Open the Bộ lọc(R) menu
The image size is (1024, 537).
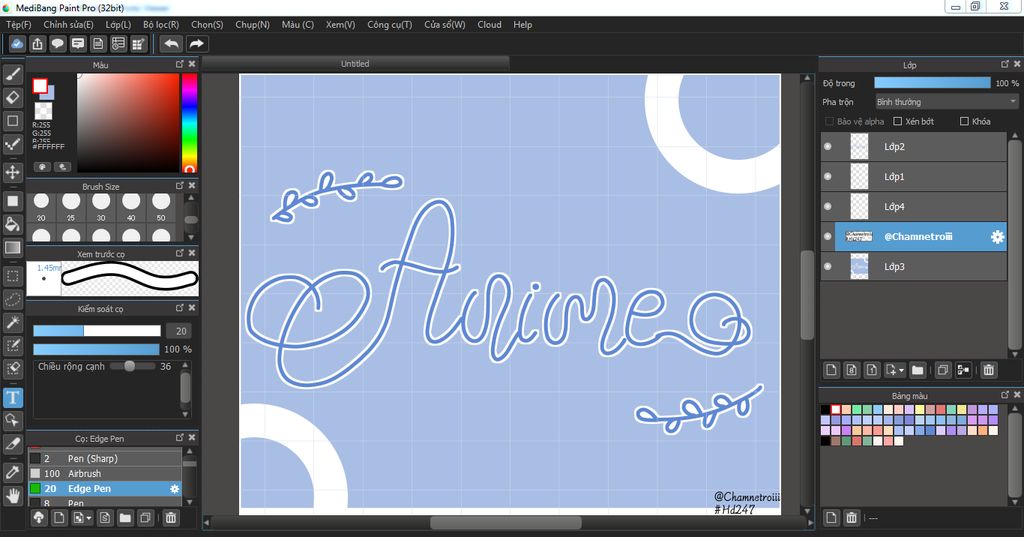click(x=161, y=24)
